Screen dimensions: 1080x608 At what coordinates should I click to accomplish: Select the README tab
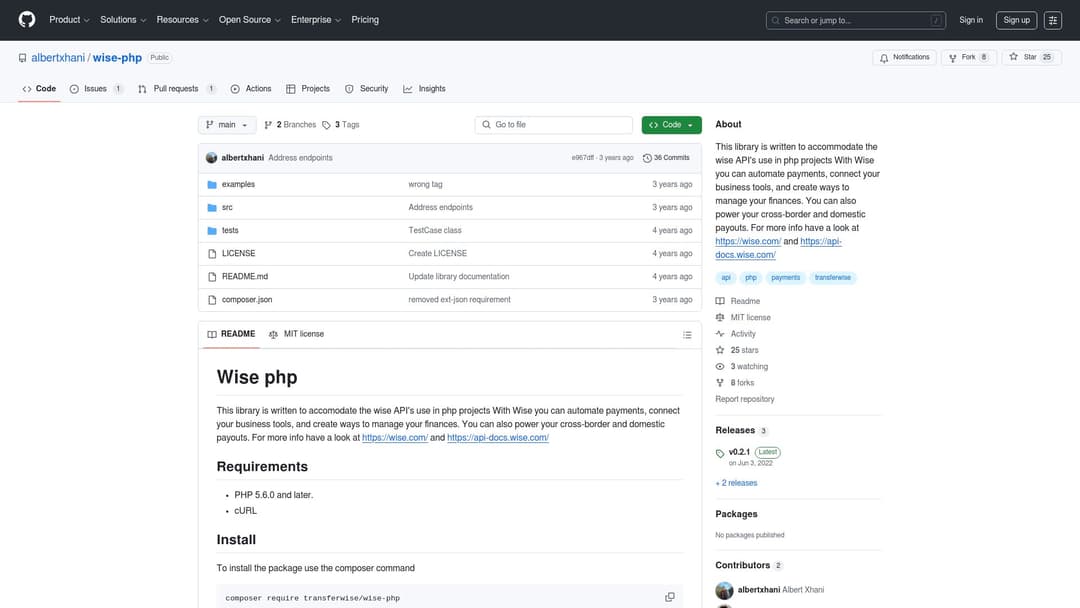tap(231, 334)
